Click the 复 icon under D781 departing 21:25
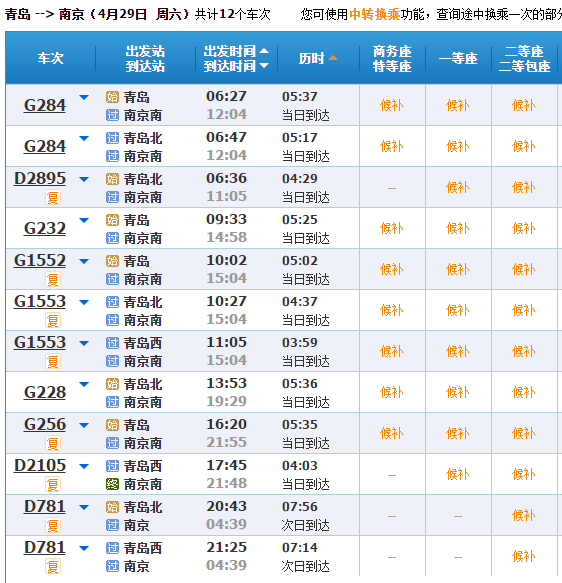Viewport: 562px width, 583px height. click(x=52, y=567)
